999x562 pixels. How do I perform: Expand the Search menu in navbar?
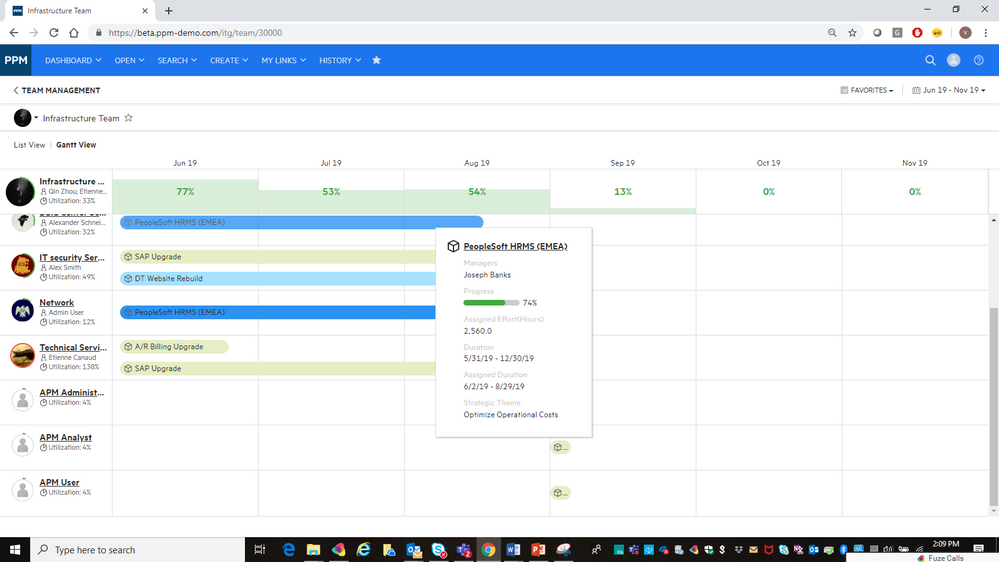pyautogui.click(x=177, y=61)
